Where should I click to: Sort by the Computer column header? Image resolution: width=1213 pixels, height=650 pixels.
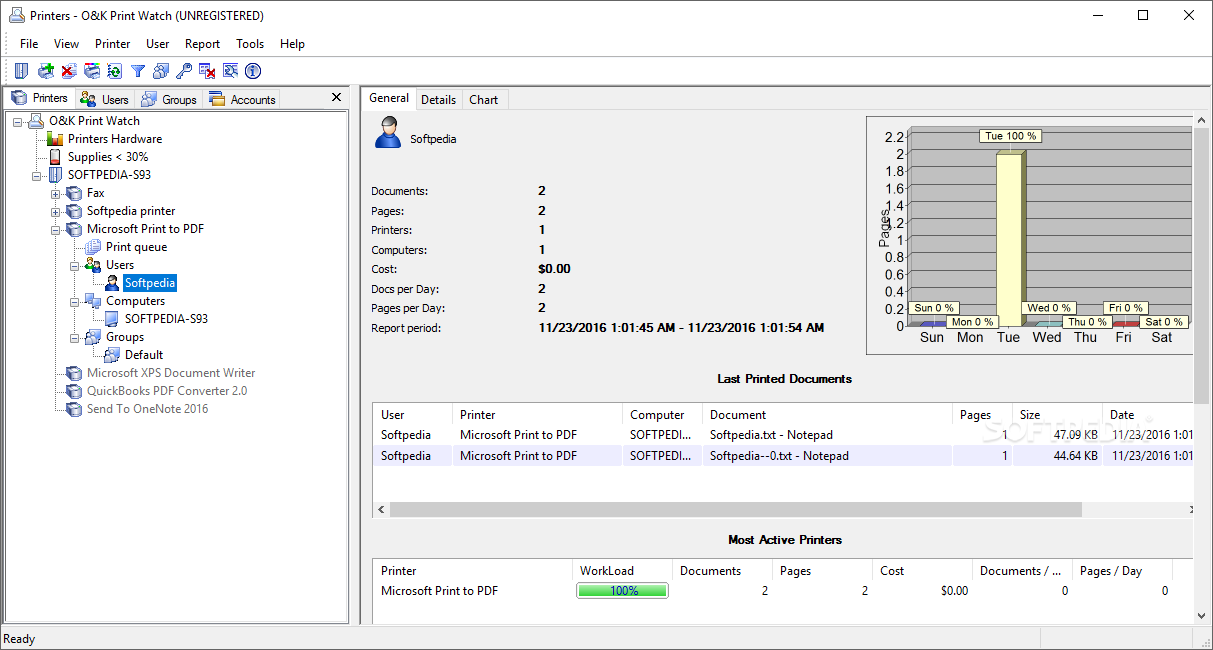coord(662,414)
